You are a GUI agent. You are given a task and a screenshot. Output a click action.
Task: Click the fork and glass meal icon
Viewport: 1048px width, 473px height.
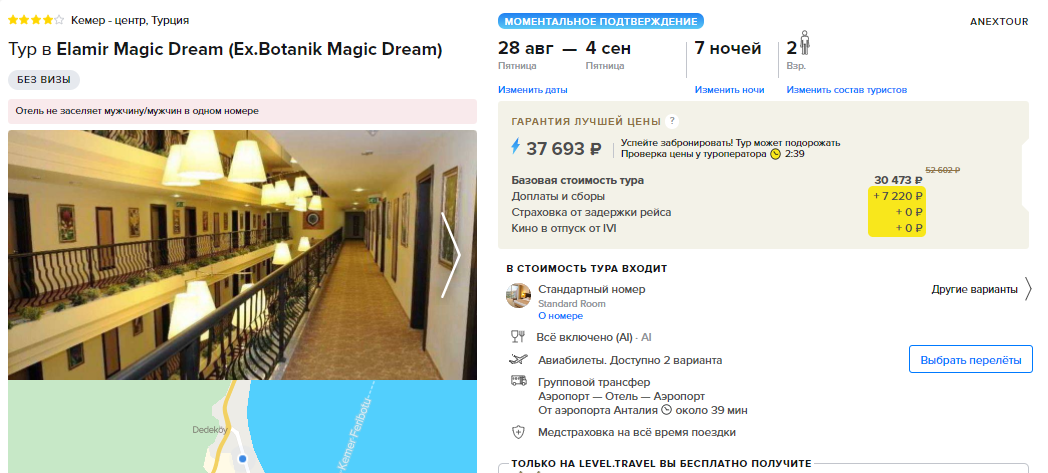[x=518, y=337]
